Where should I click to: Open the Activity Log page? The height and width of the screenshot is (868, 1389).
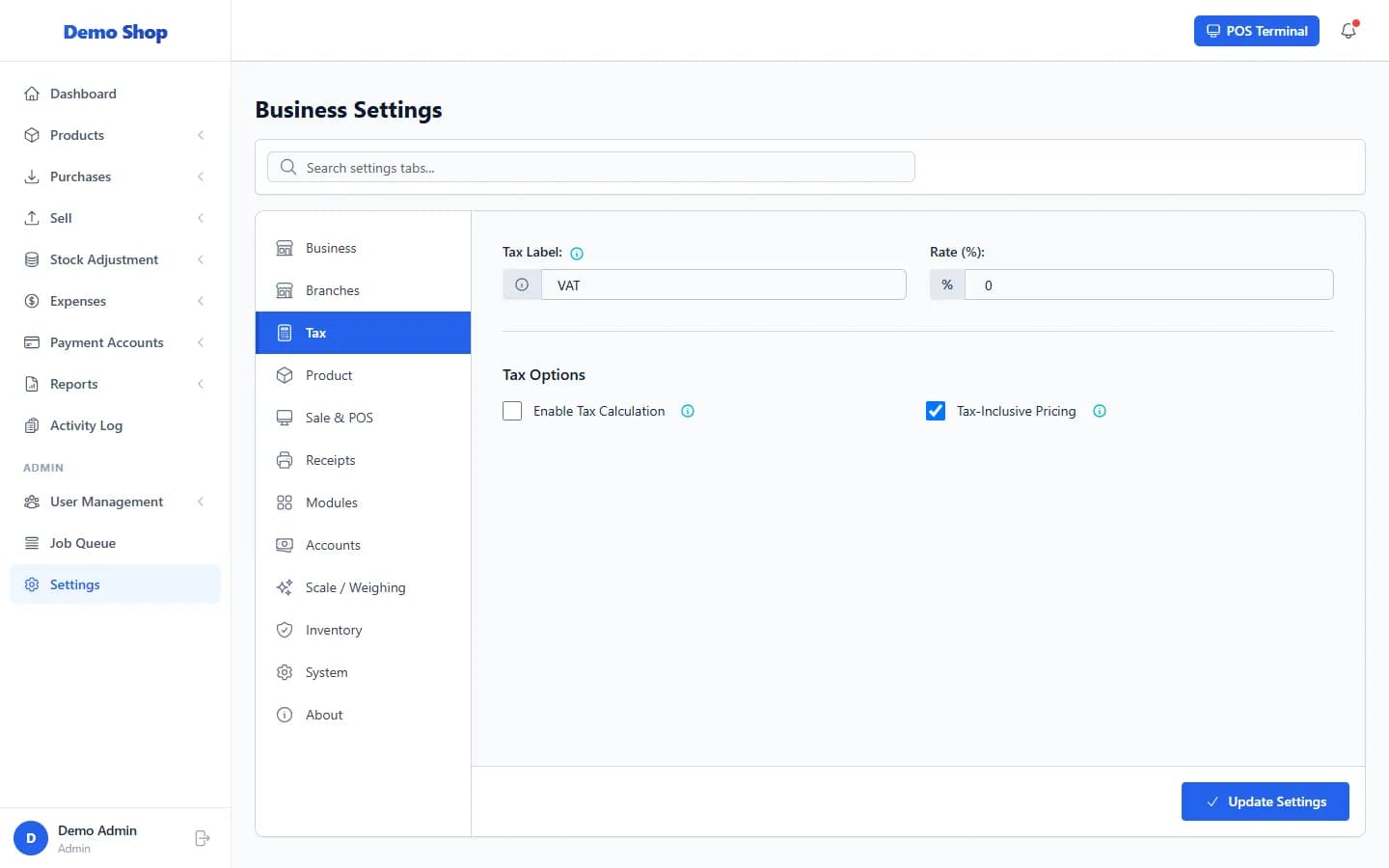115,425
